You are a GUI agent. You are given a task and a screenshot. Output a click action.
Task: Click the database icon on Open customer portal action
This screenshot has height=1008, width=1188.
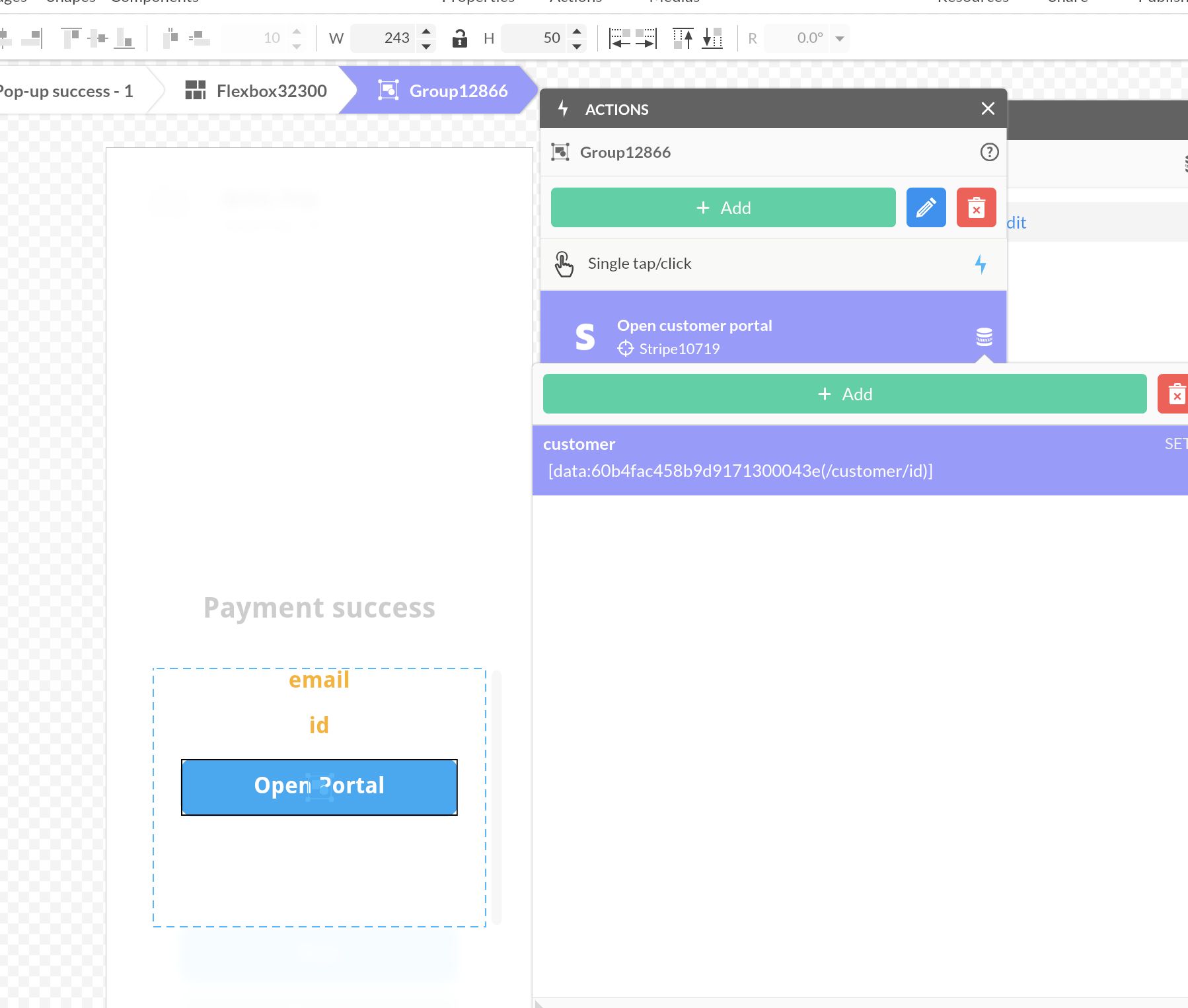983,336
